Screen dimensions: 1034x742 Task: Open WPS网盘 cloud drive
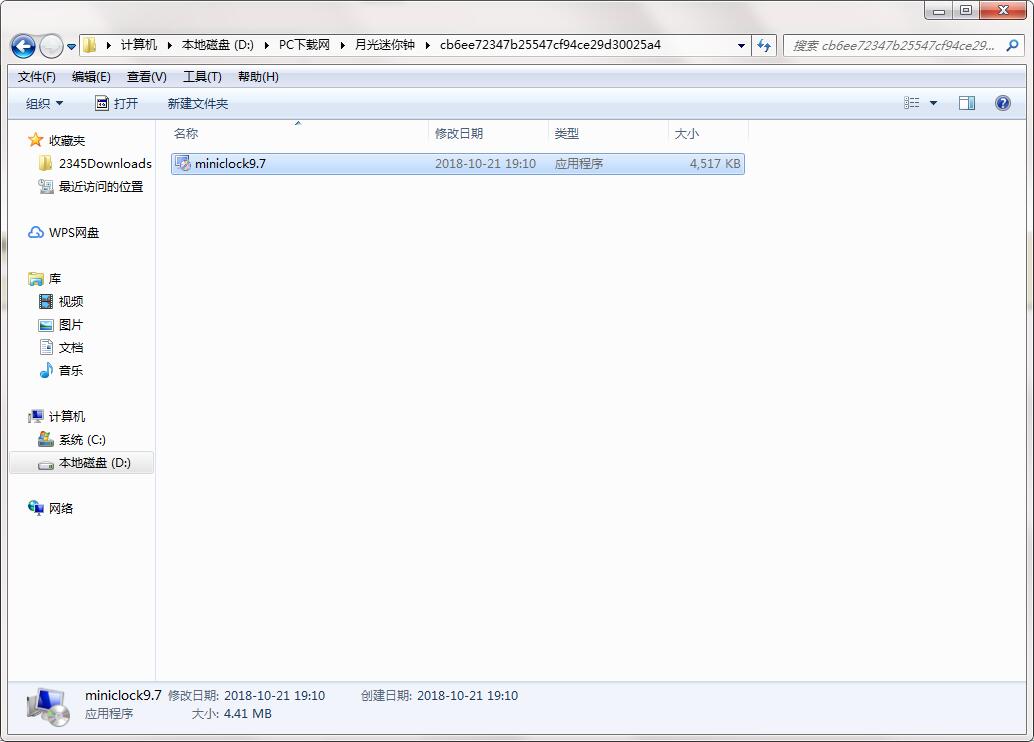pyautogui.click(x=63, y=233)
